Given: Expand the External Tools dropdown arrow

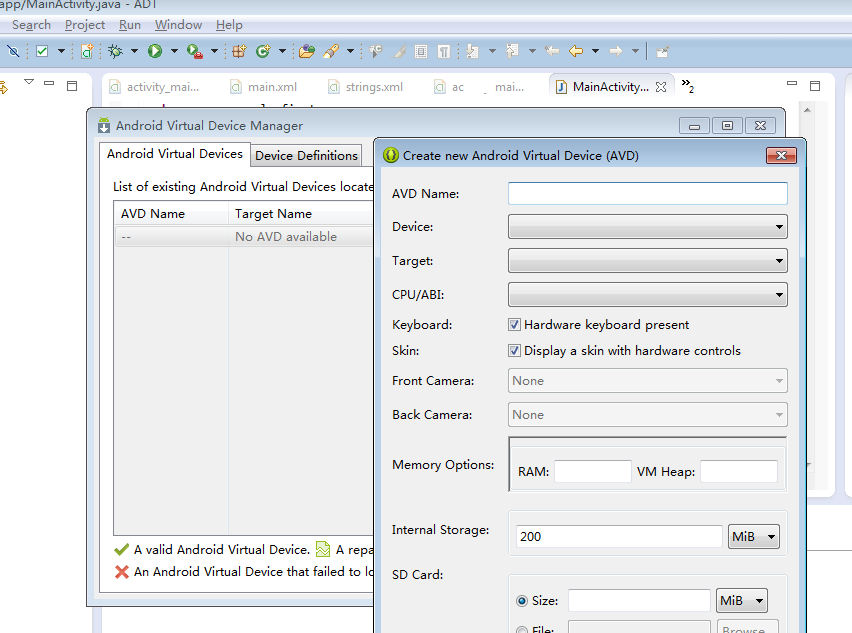Looking at the screenshot, I should [214, 51].
